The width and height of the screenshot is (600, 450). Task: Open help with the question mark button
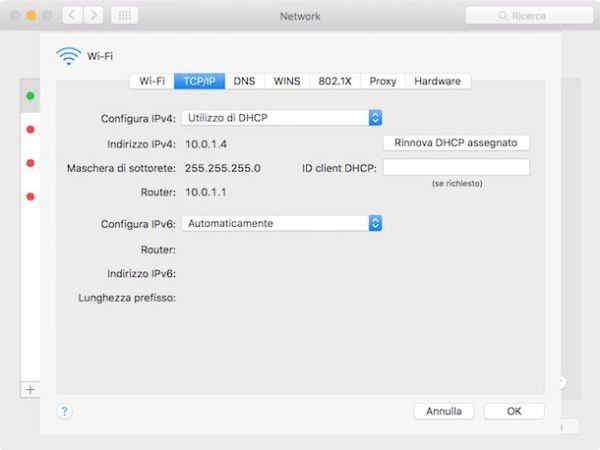[x=64, y=411]
